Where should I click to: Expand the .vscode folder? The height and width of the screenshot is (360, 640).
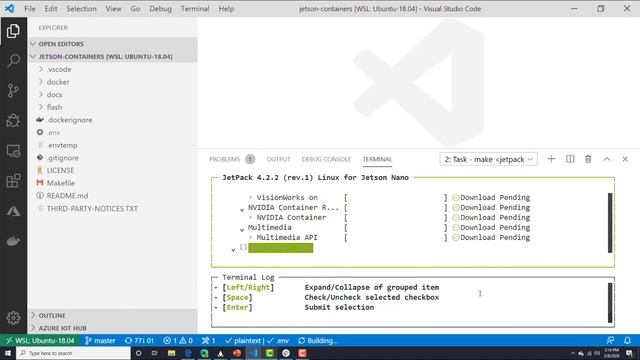click(x=113, y=69)
